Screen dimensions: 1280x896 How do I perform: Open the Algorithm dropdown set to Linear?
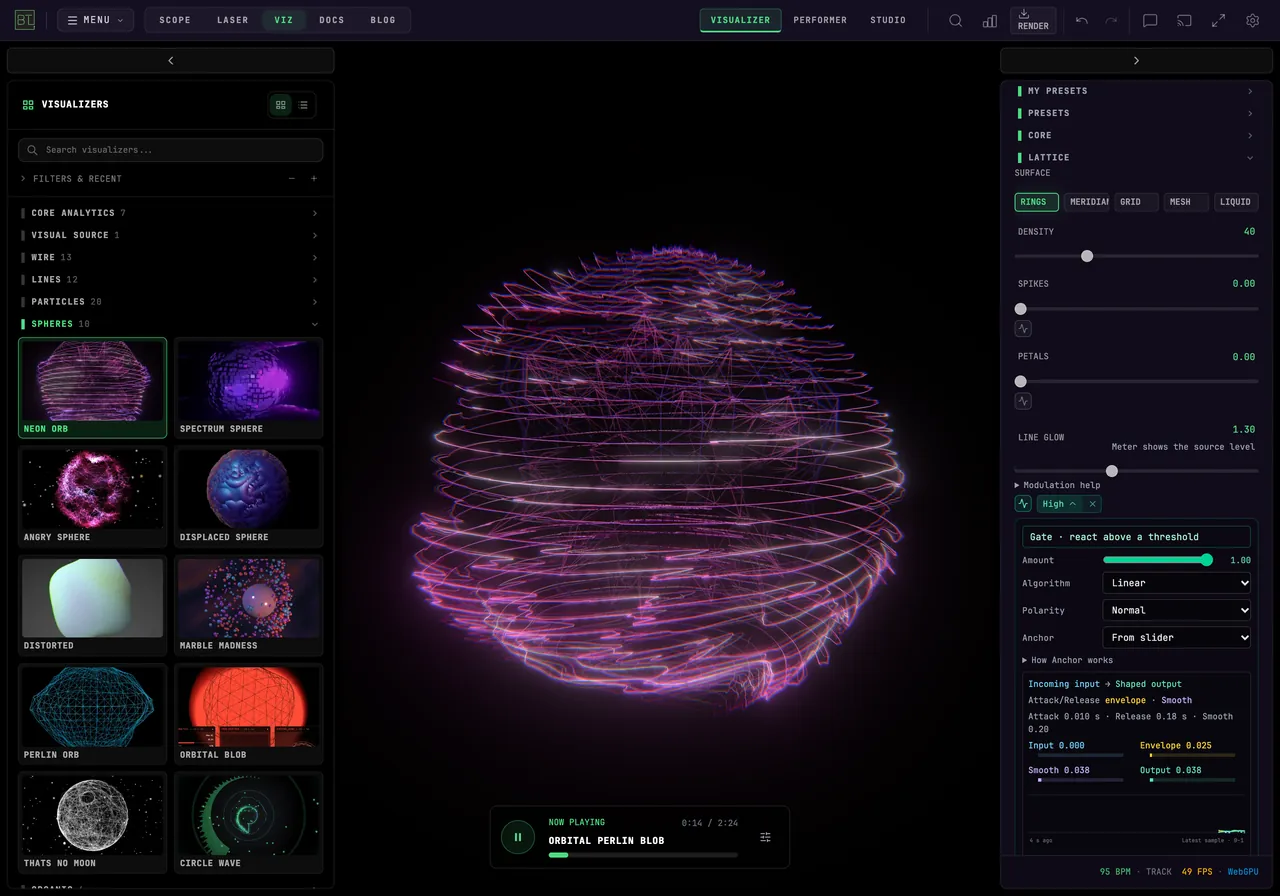pyautogui.click(x=1177, y=583)
